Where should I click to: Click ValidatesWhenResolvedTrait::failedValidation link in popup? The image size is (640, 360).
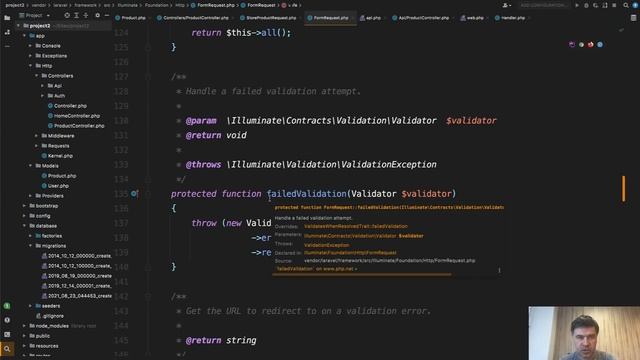(x=356, y=226)
